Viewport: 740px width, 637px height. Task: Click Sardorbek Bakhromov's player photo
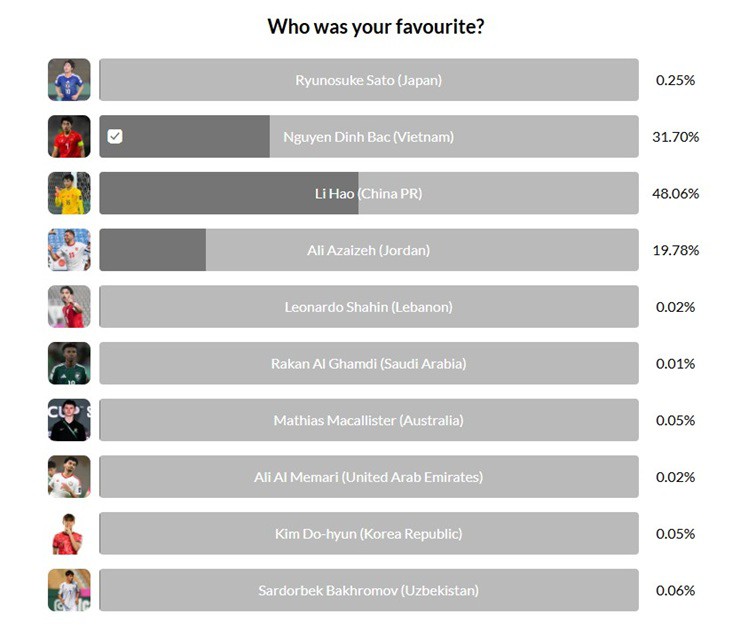69,590
